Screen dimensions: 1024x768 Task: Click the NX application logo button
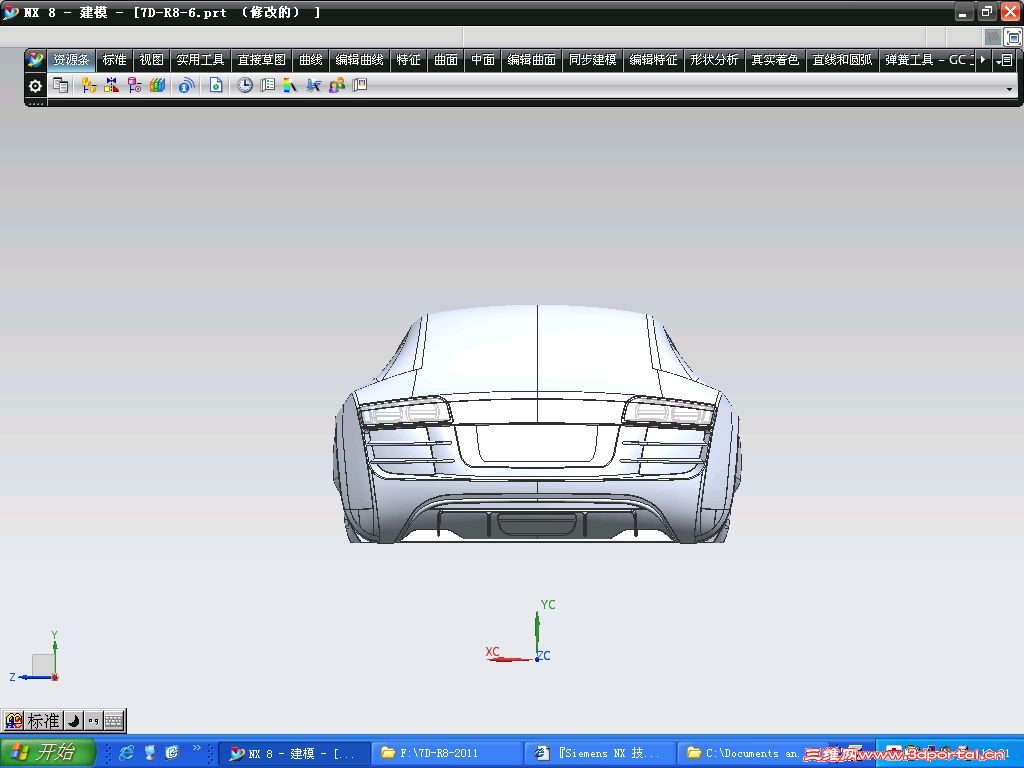pos(35,60)
